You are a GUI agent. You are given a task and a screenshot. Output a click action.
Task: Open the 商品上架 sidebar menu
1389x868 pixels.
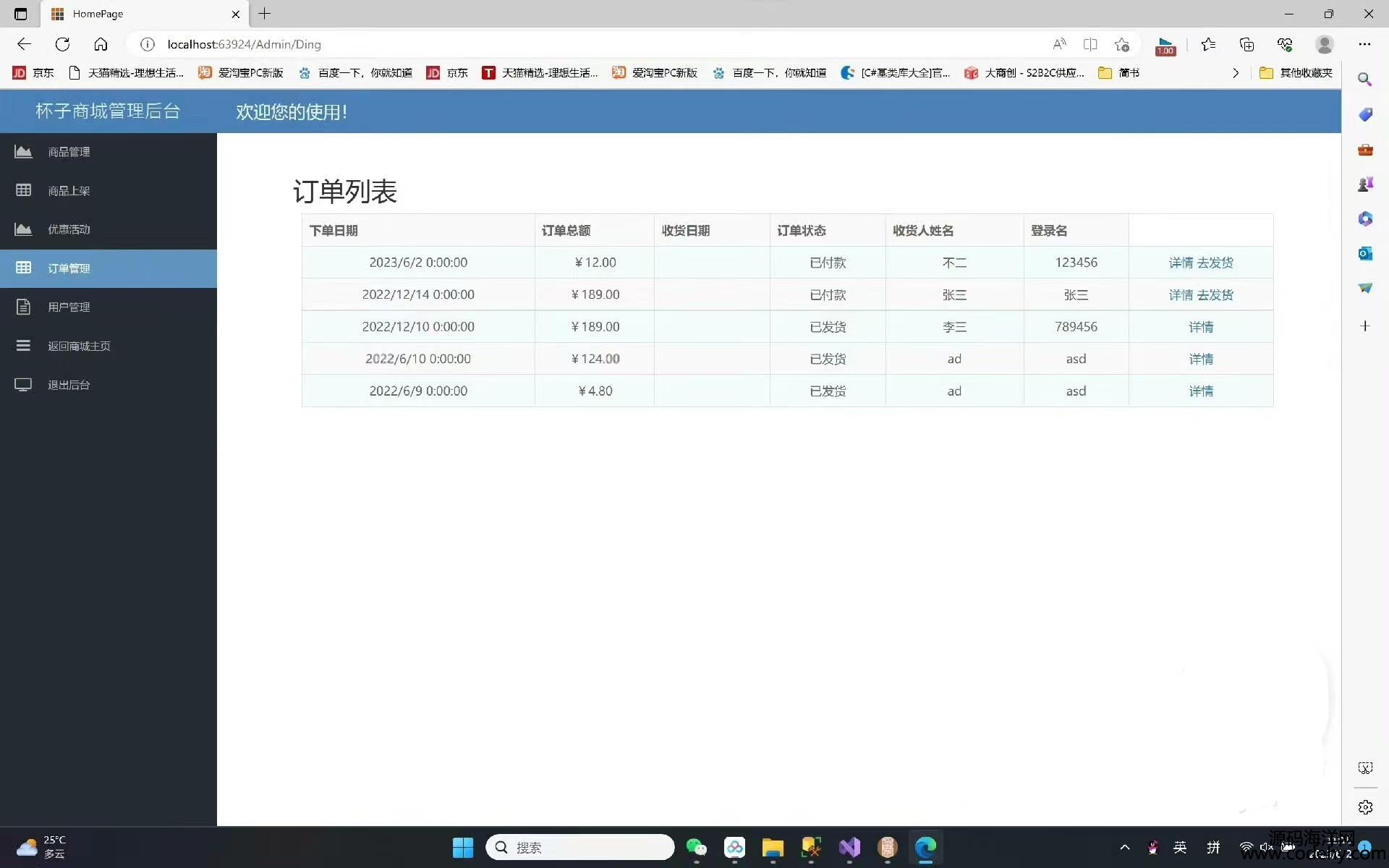tap(109, 191)
